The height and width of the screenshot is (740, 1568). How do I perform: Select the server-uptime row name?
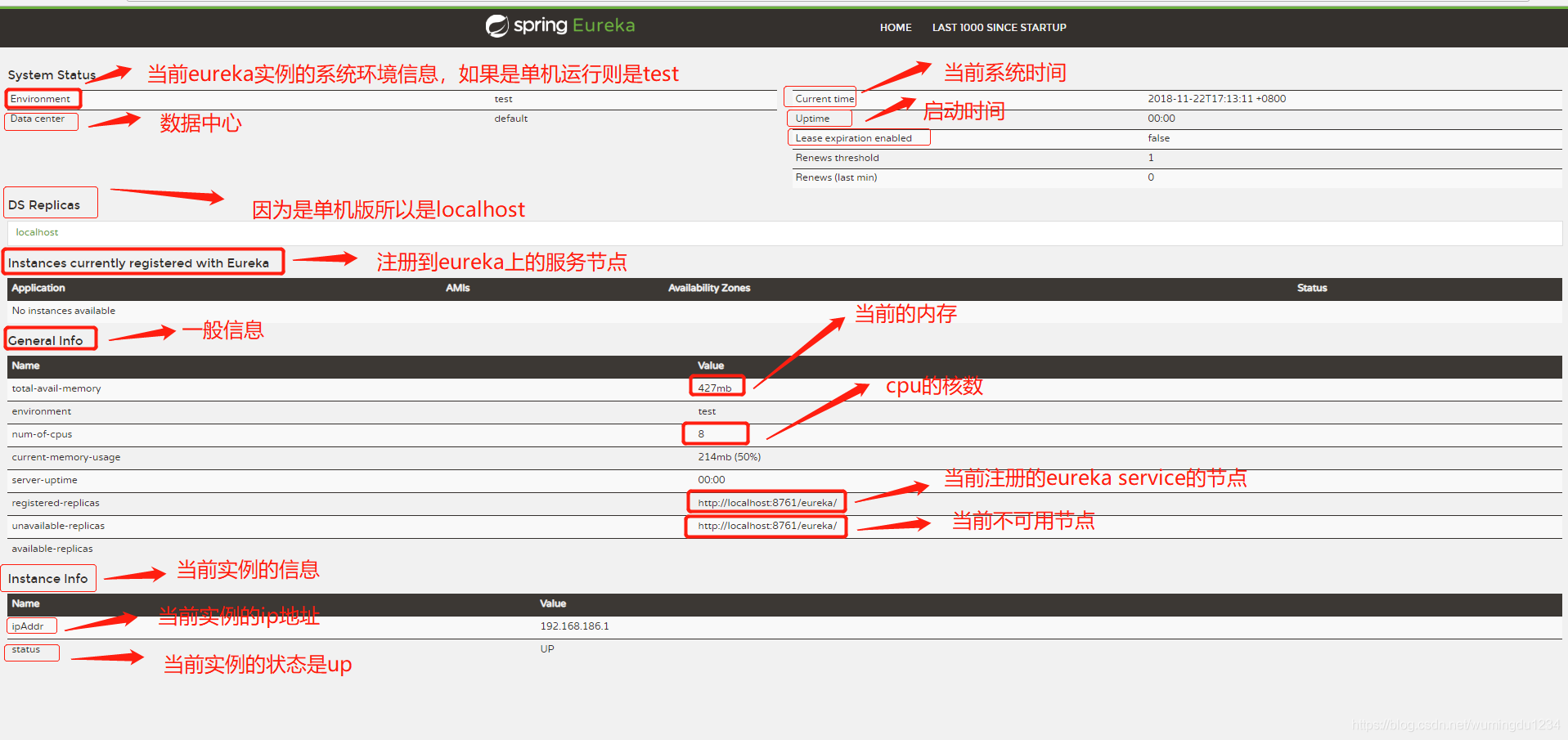(x=44, y=480)
